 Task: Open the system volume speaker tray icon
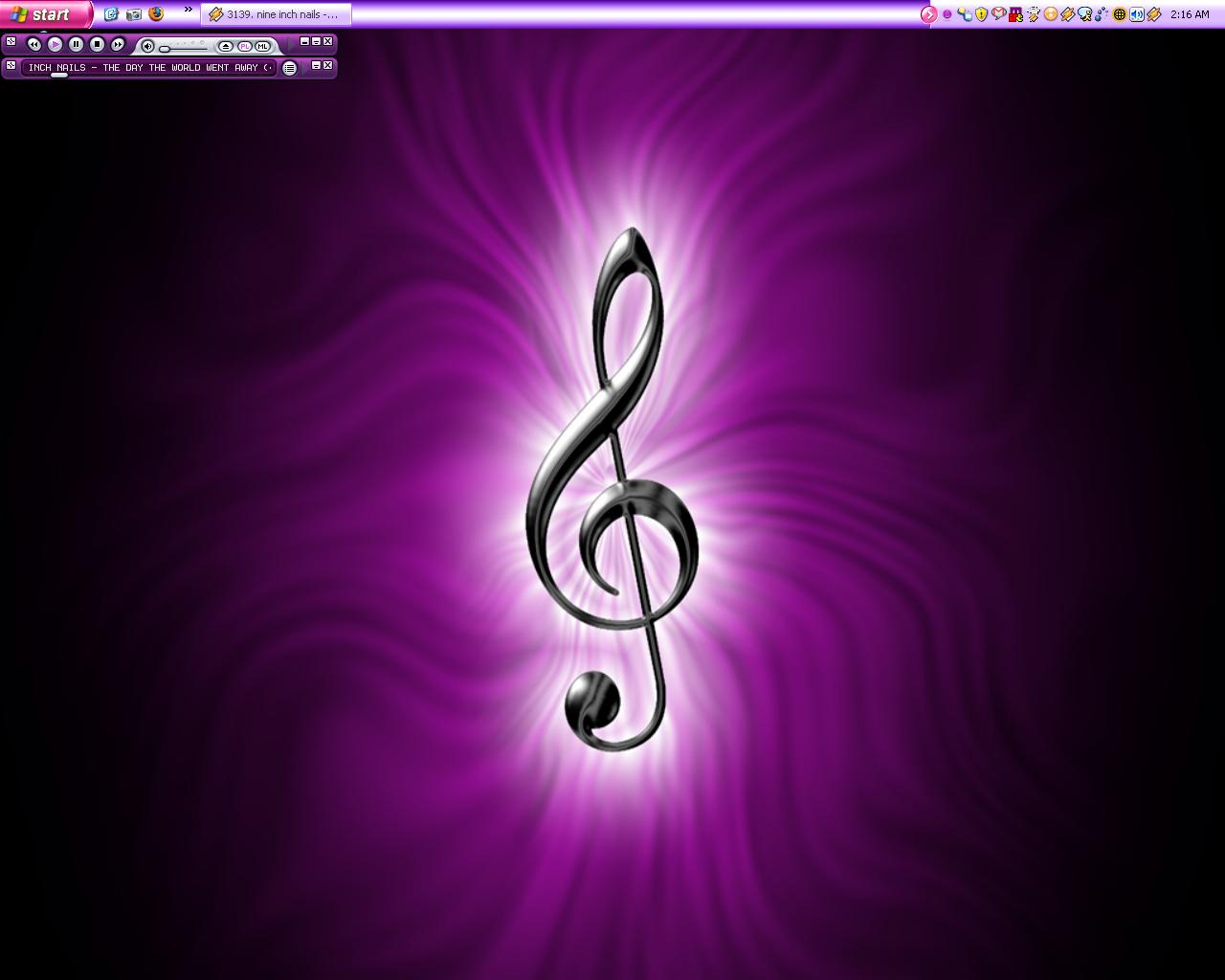tap(1136, 14)
